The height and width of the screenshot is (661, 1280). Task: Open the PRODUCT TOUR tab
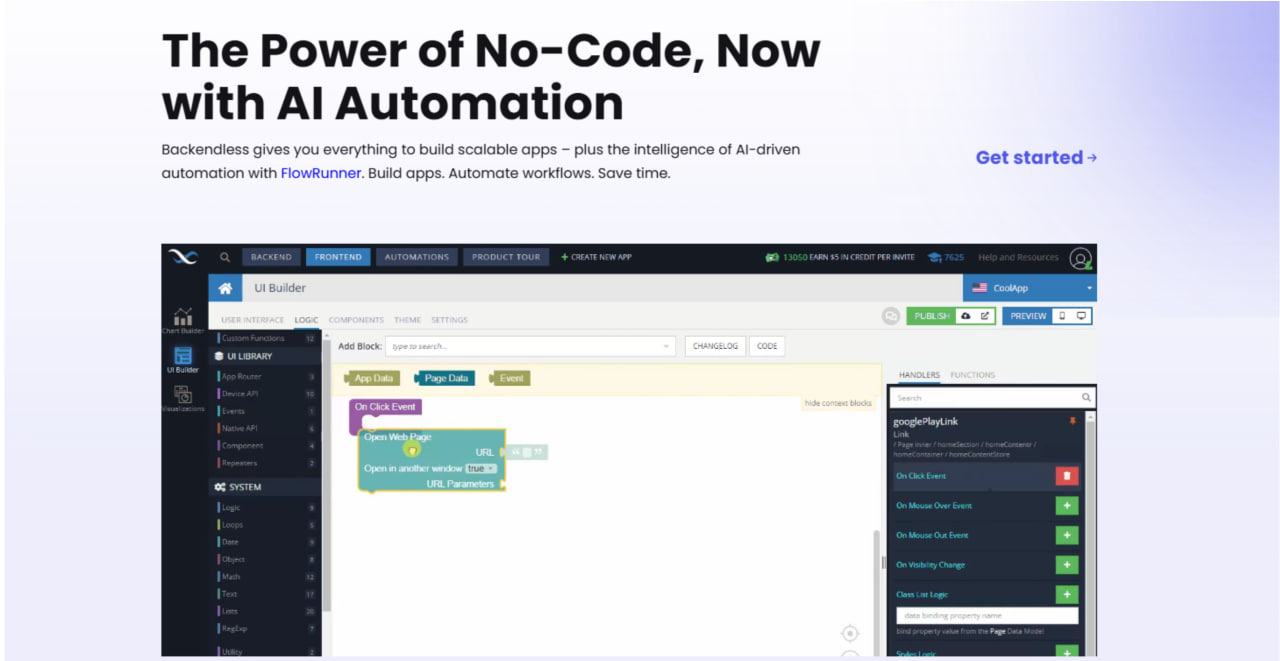(x=506, y=257)
